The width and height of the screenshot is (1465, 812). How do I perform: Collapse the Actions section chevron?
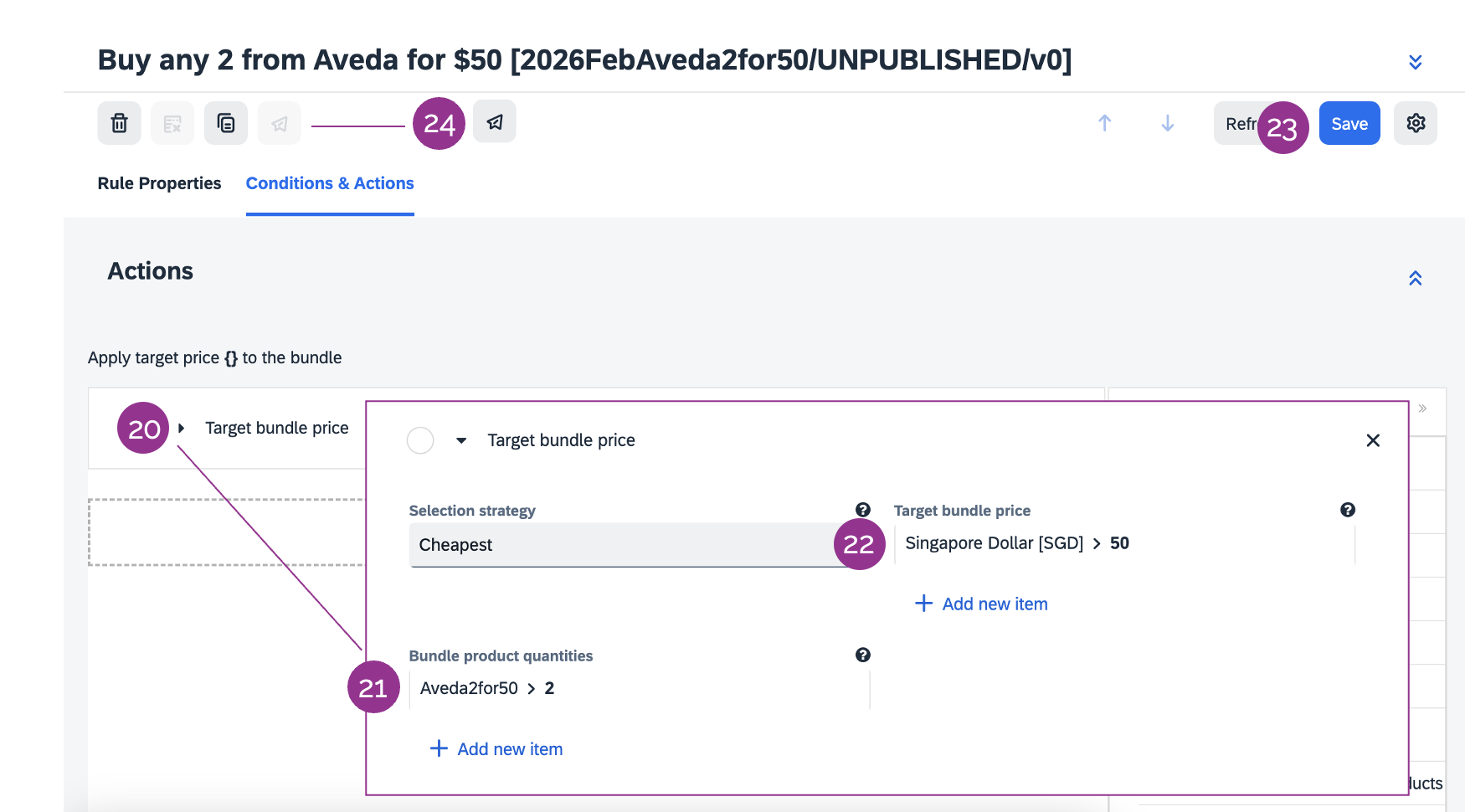[1416, 278]
